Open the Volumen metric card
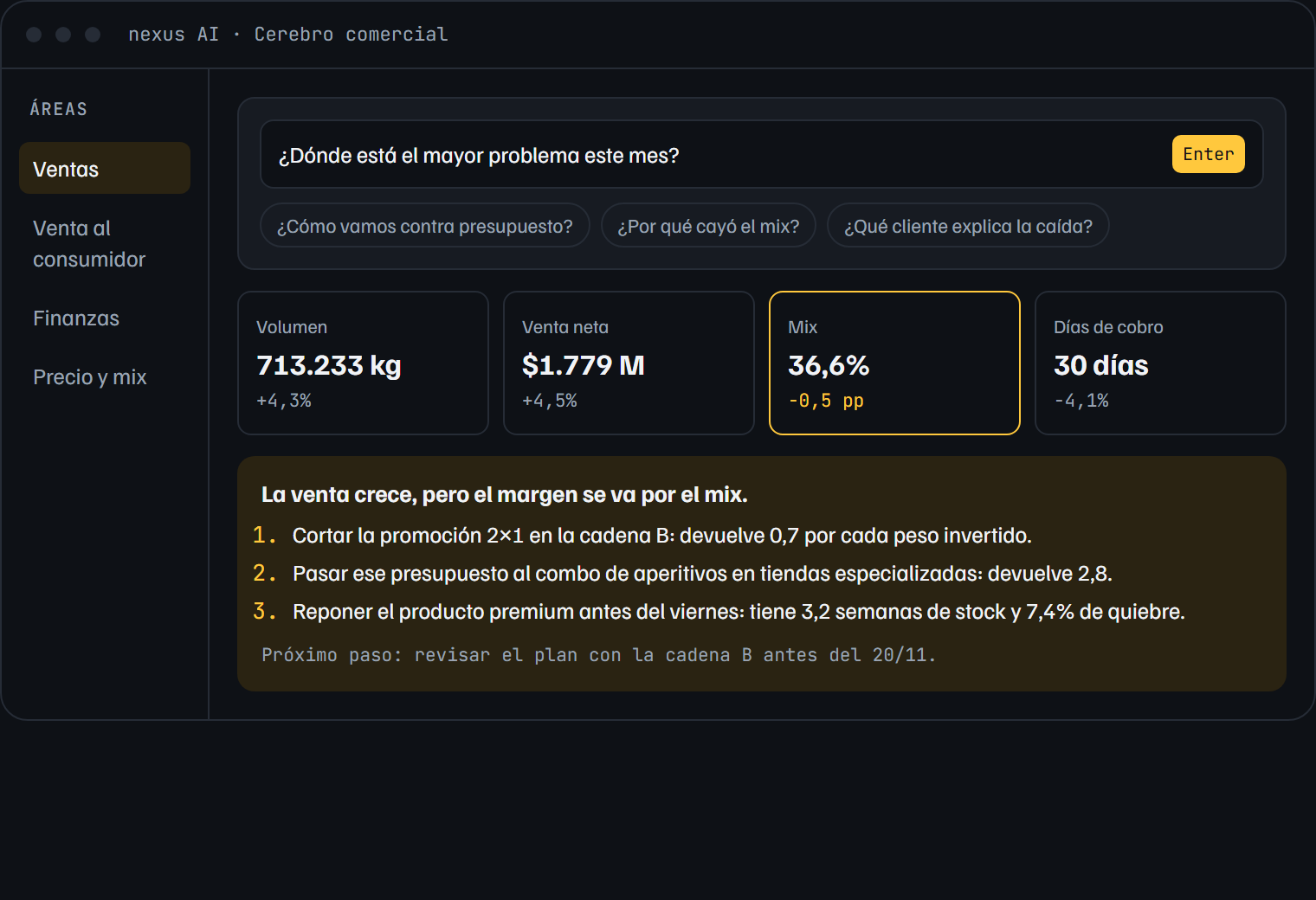Image resolution: width=1316 pixels, height=900 pixels. coord(364,363)
